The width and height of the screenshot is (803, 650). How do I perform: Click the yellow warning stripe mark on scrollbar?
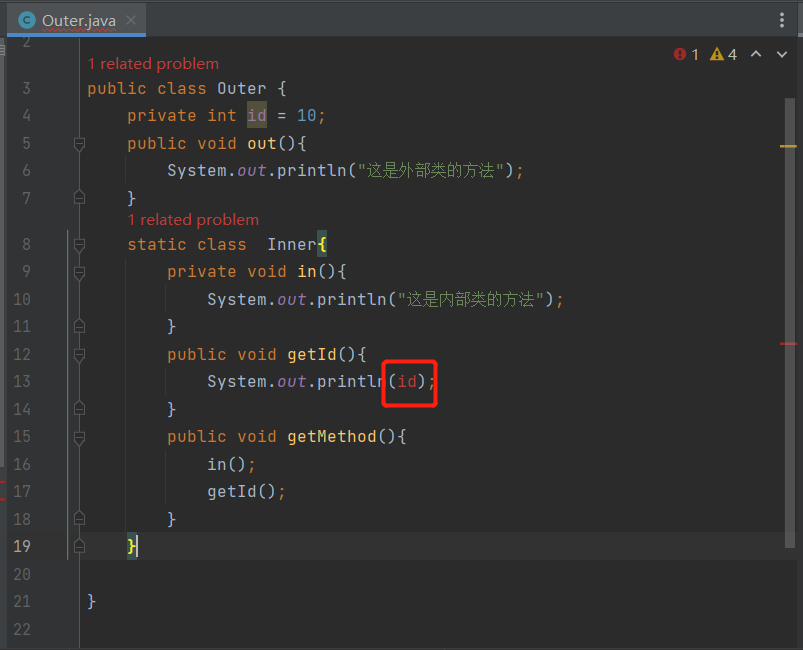pyautogui.click(x=788, y=146)
